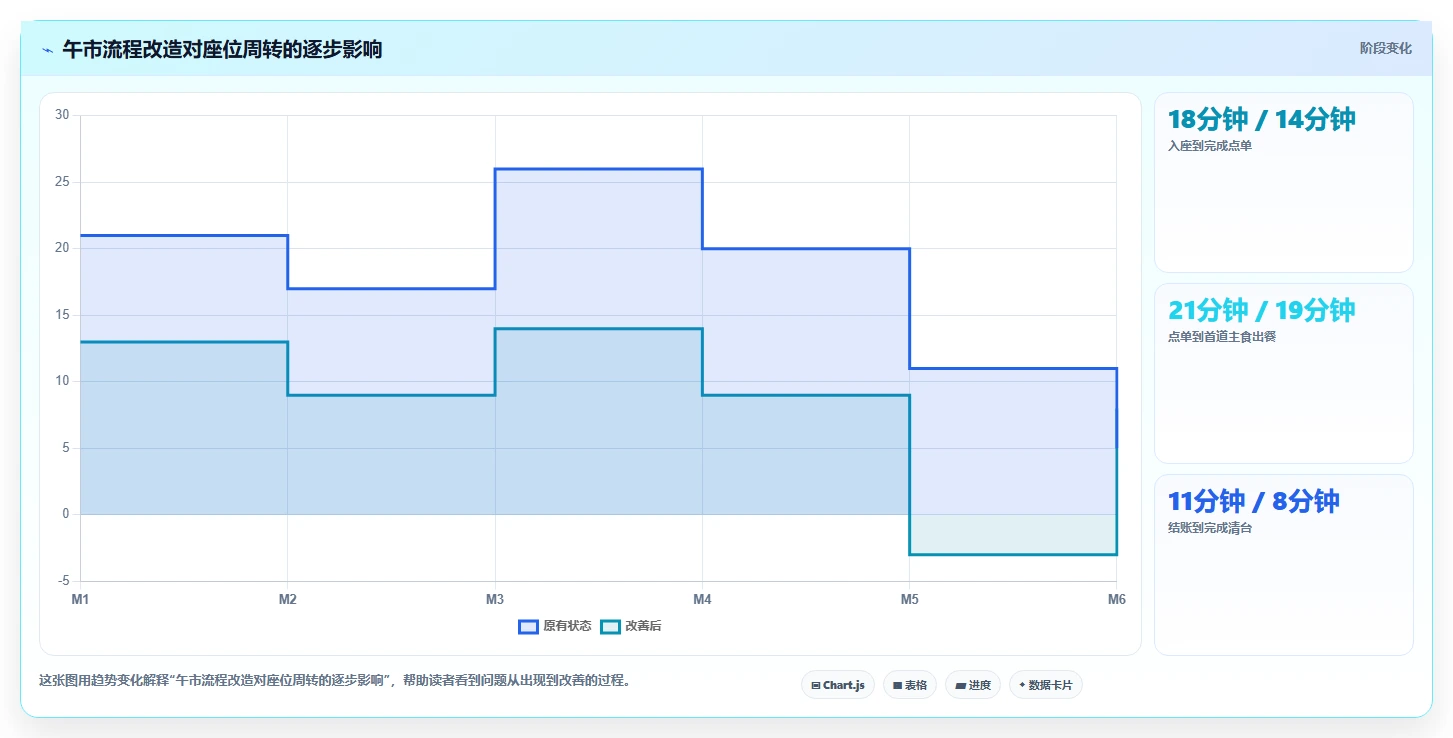The image size is (1453, 738).
Task: Click the lightning icon beside the chart title
Action: [47, 49]
